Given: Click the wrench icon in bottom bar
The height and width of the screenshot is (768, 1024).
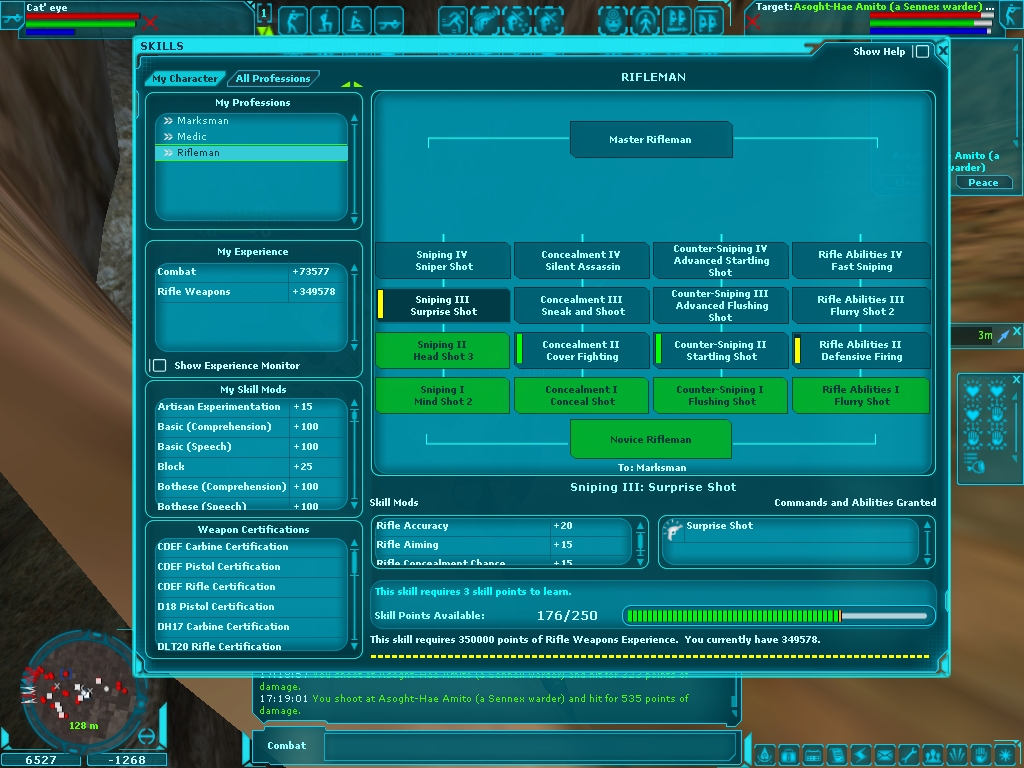Looking at the screenshot, I should pos(908,754).
